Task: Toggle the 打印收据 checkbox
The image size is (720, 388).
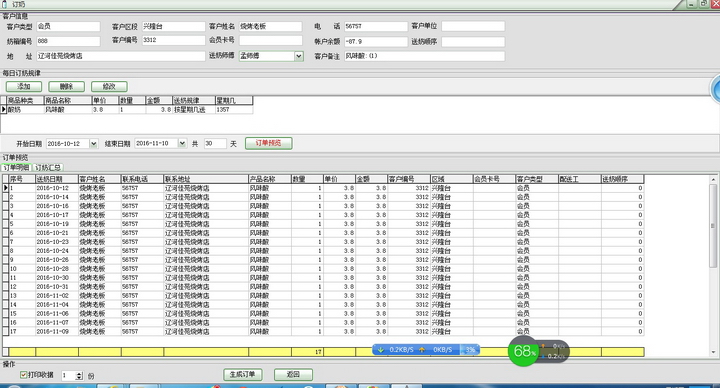Action: point(23,375)
